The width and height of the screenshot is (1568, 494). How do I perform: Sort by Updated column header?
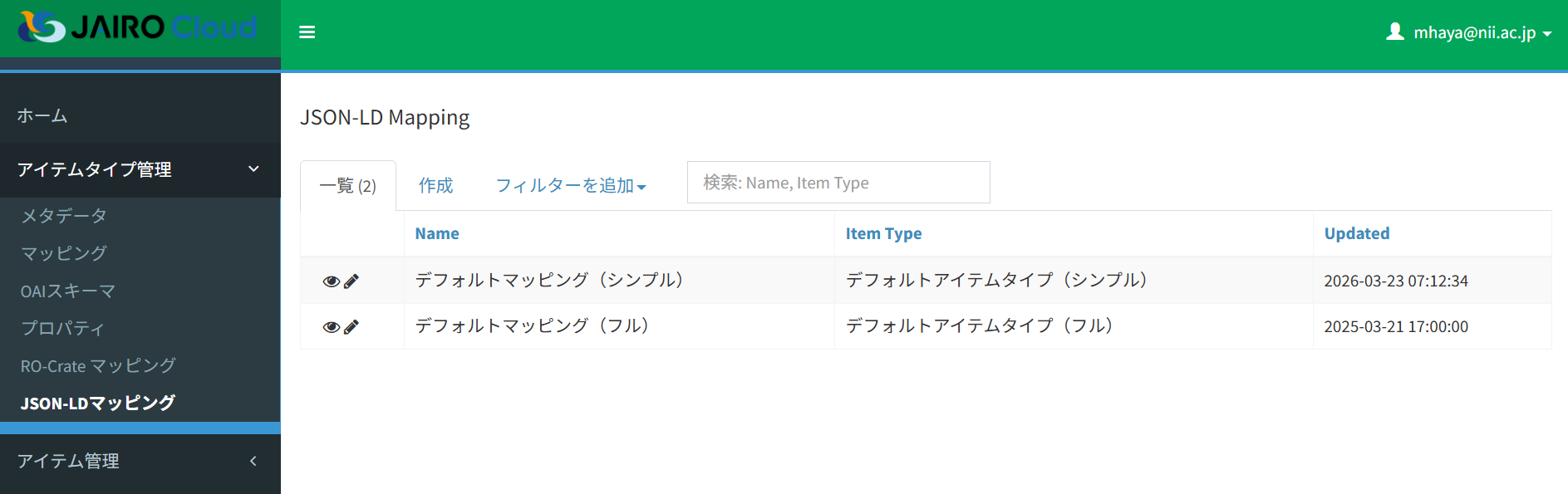1356,233
